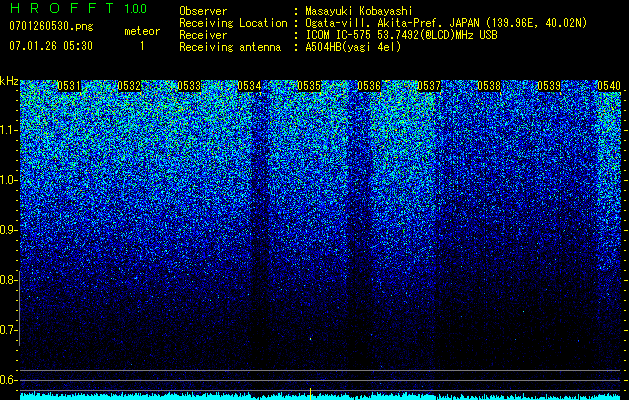Click the bright meteor echo dot near 0535
Screen dimensions: 629x400
310,339
